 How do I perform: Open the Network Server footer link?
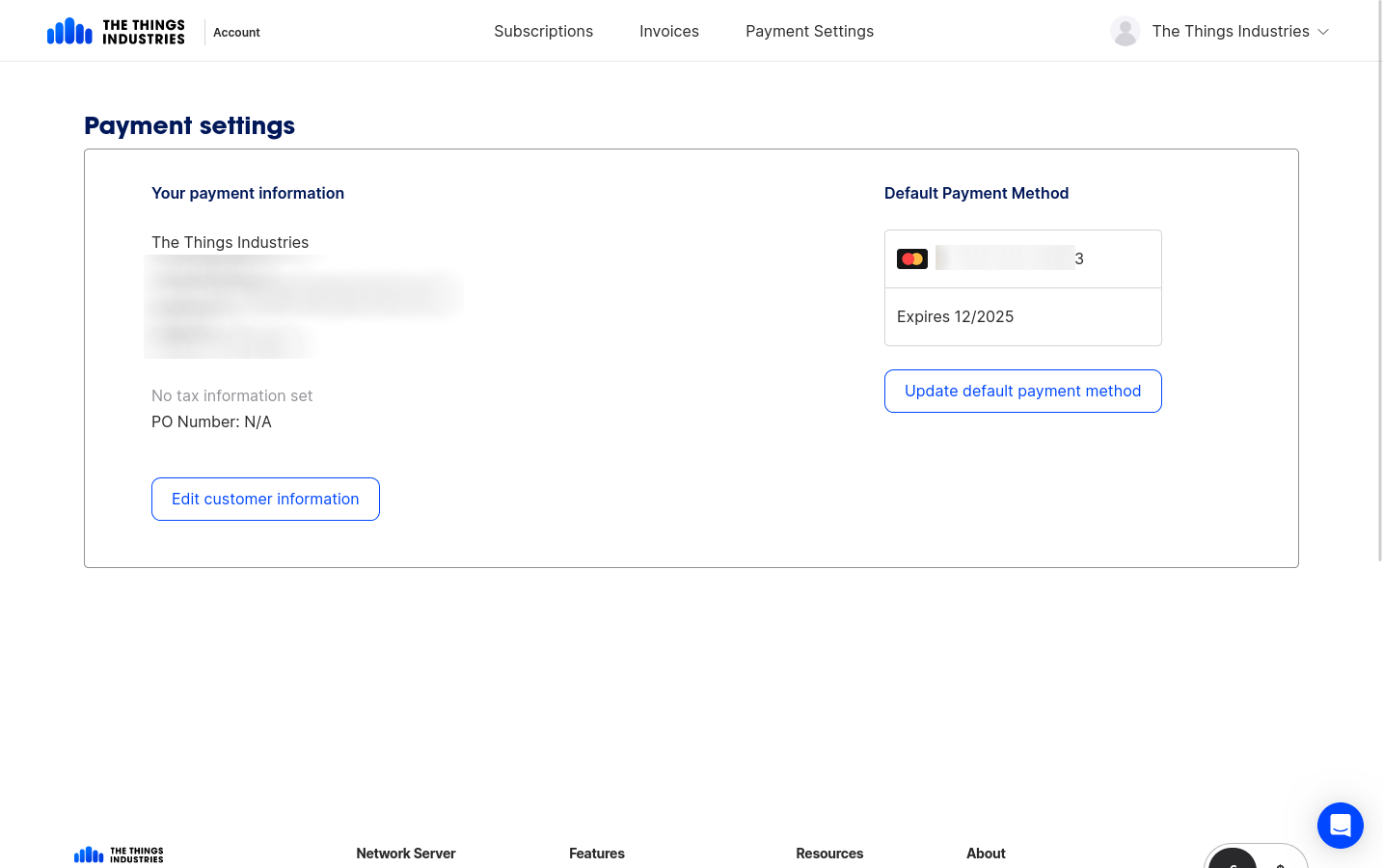[406, 854]
